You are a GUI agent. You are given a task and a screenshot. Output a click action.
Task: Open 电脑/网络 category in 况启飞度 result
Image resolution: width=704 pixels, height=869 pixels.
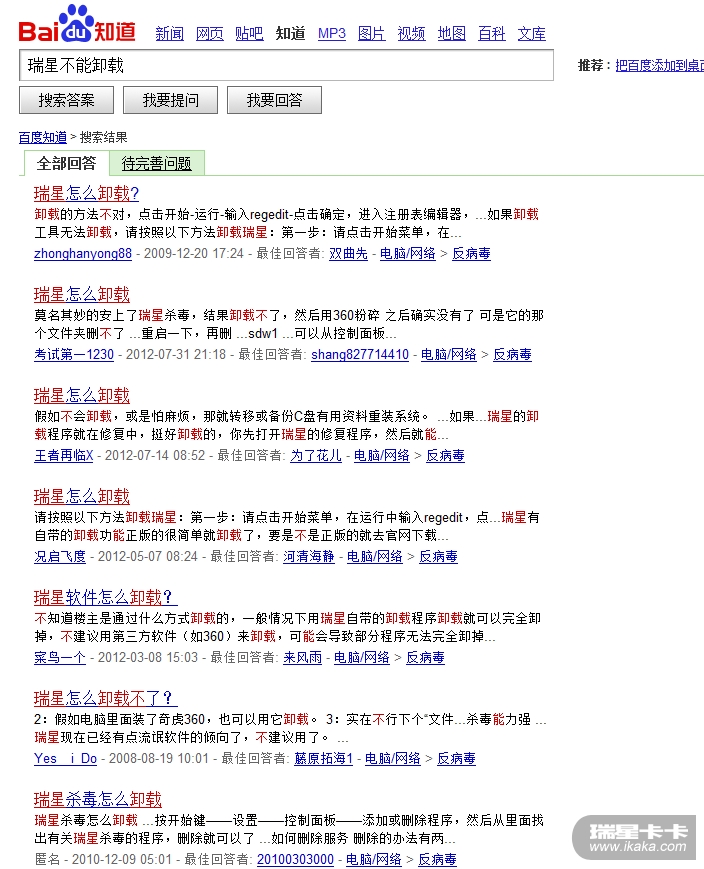tap(374, 556)
